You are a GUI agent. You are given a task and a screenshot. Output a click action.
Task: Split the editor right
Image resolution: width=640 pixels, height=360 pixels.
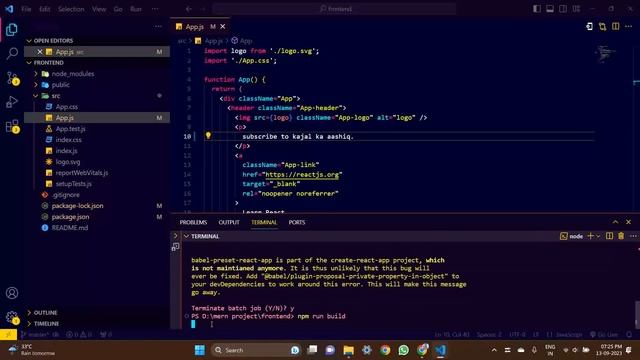click(x=616, y=27)
